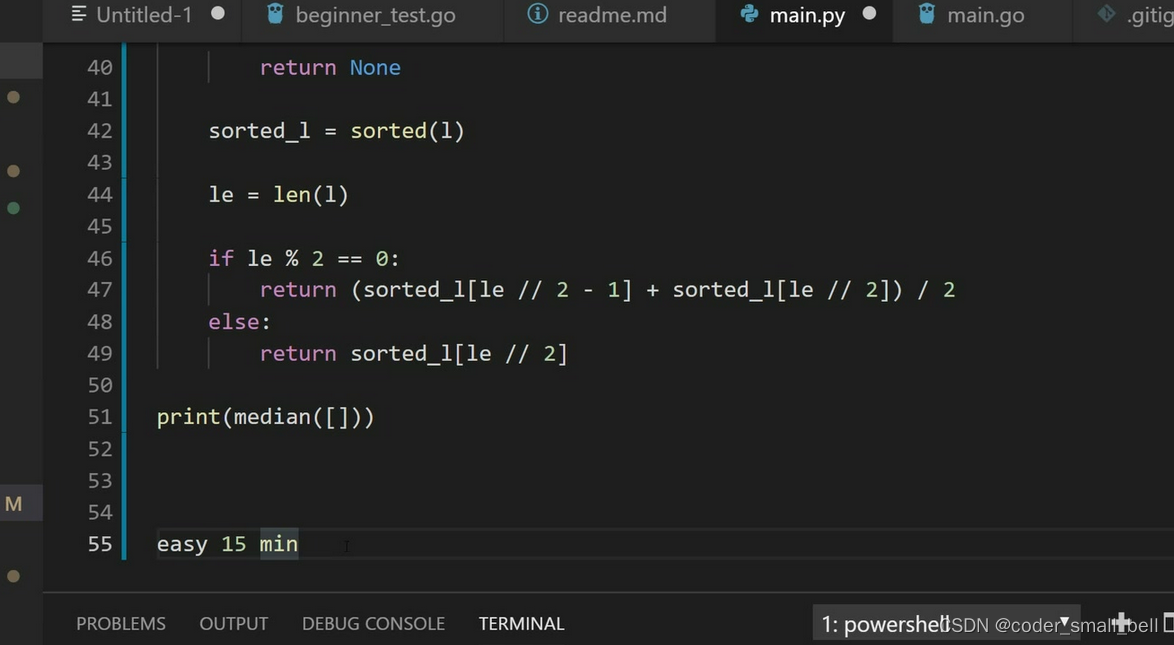Open the DEBUG CONSOLE panel tab
Screen dimensions: 1174x645
pyautogui.click(x=373, y=623)
